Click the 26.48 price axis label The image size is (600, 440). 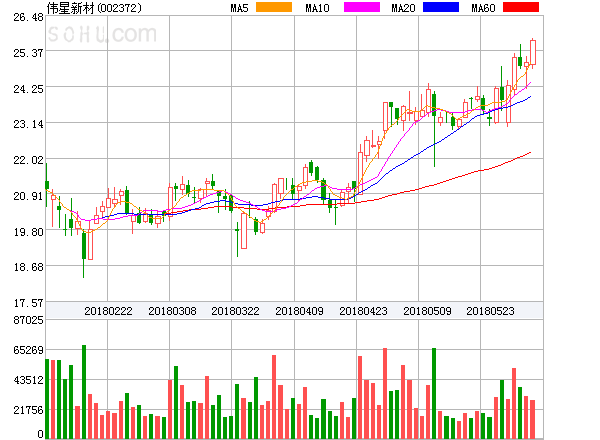tap(29, 18)
